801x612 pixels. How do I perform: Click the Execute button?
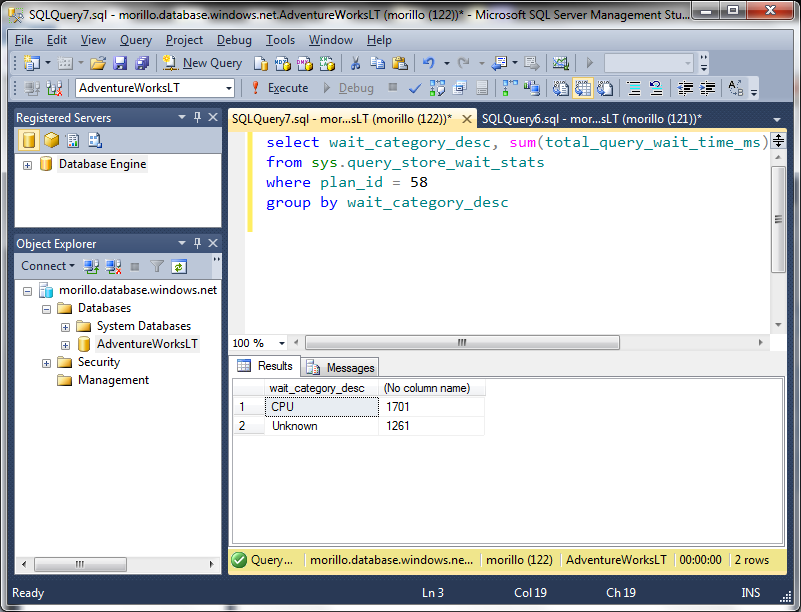coord(280,88)
